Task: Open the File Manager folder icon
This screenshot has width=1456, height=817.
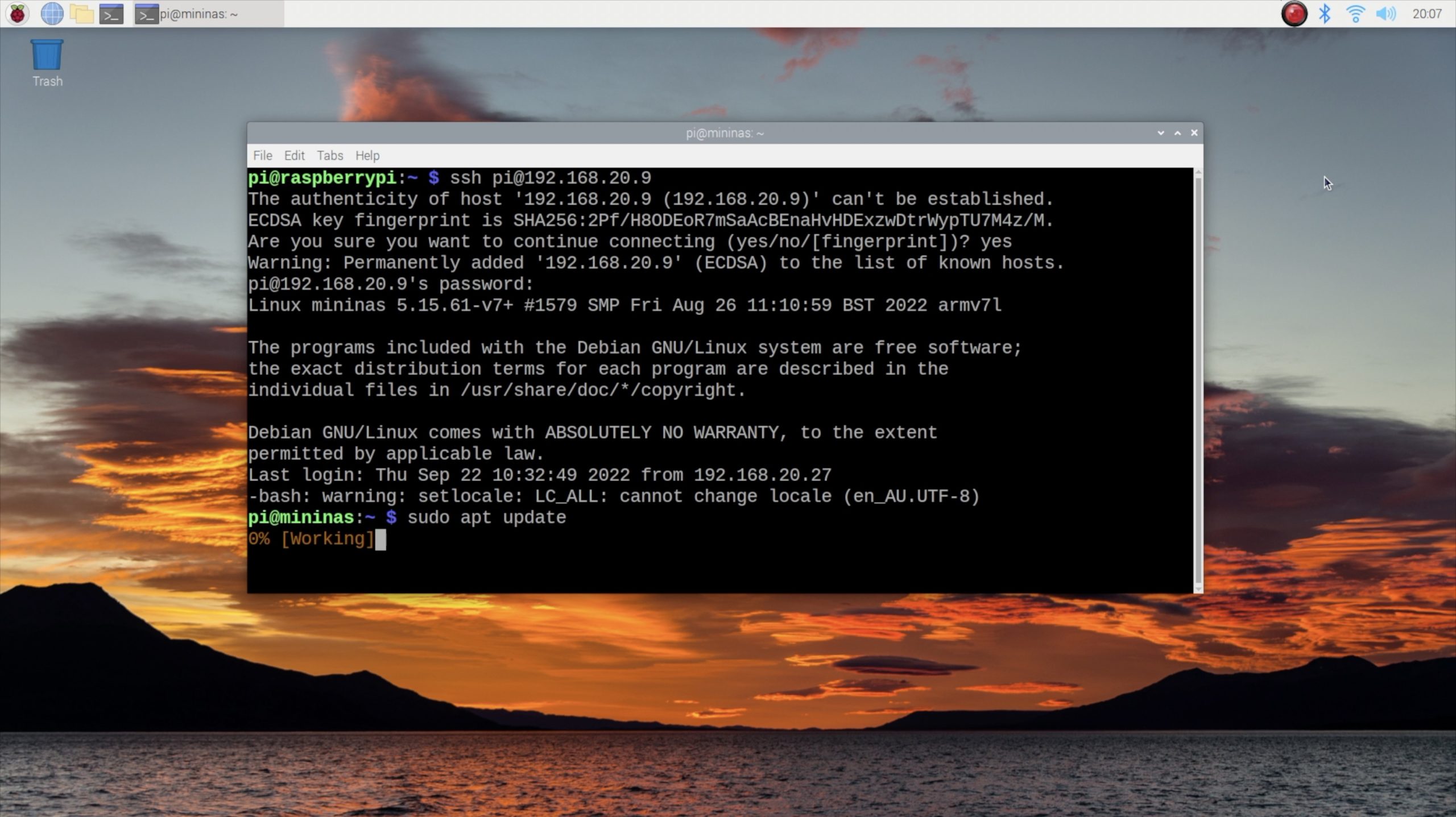Action: click(x=82, y=14)
